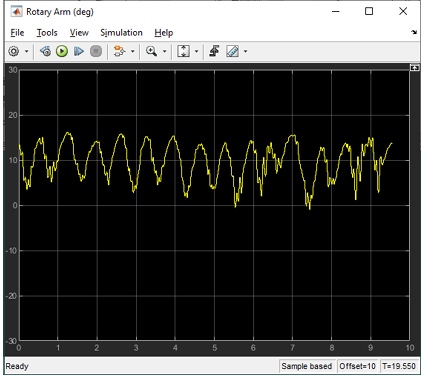The height and width of the screenshot is (376, 424).
Task: Maximize the Rotary Arm scope window
Action: pyautogui.click(x=369, y=11)
